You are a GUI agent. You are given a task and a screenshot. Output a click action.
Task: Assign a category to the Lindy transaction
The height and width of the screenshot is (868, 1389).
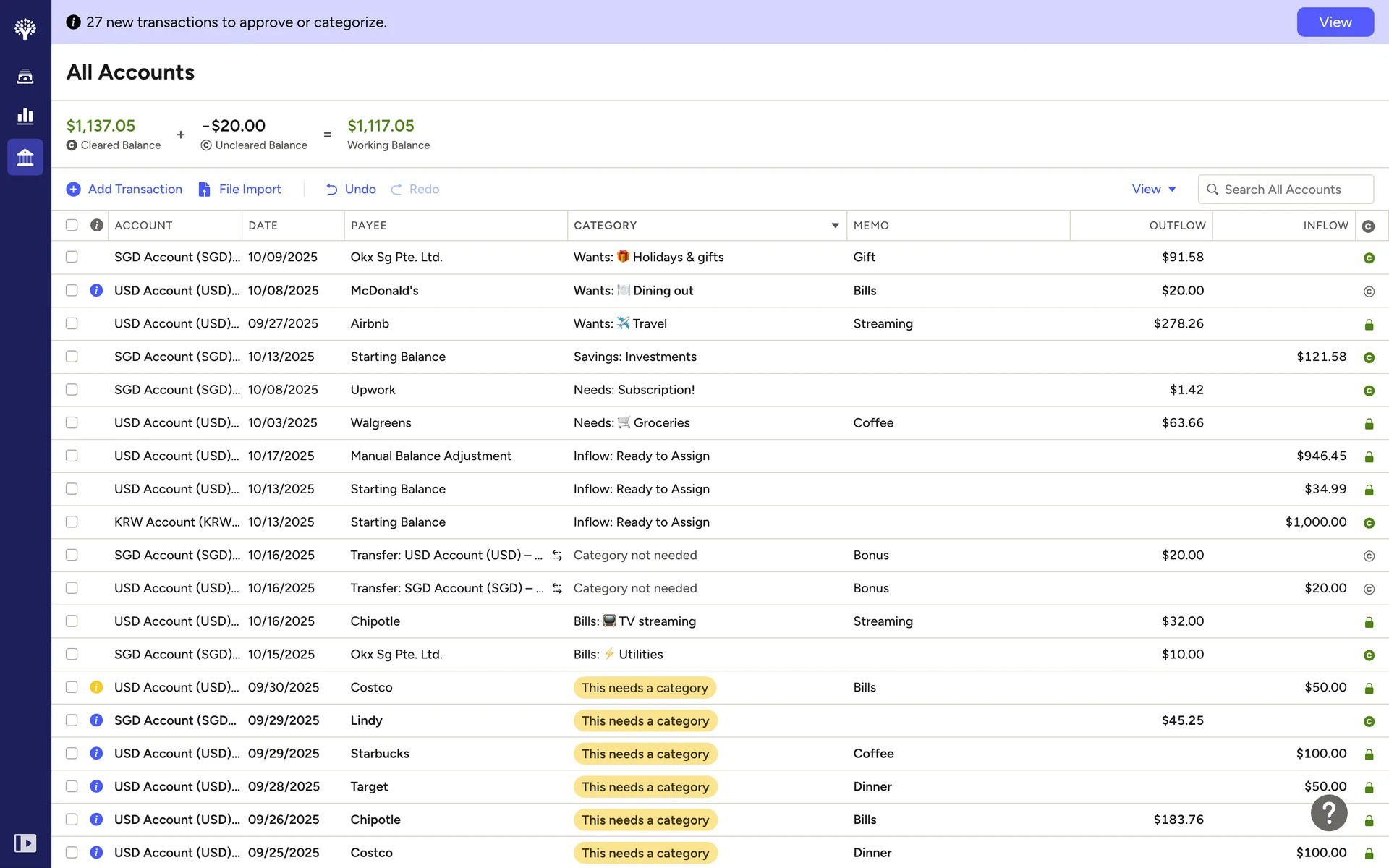645,720
